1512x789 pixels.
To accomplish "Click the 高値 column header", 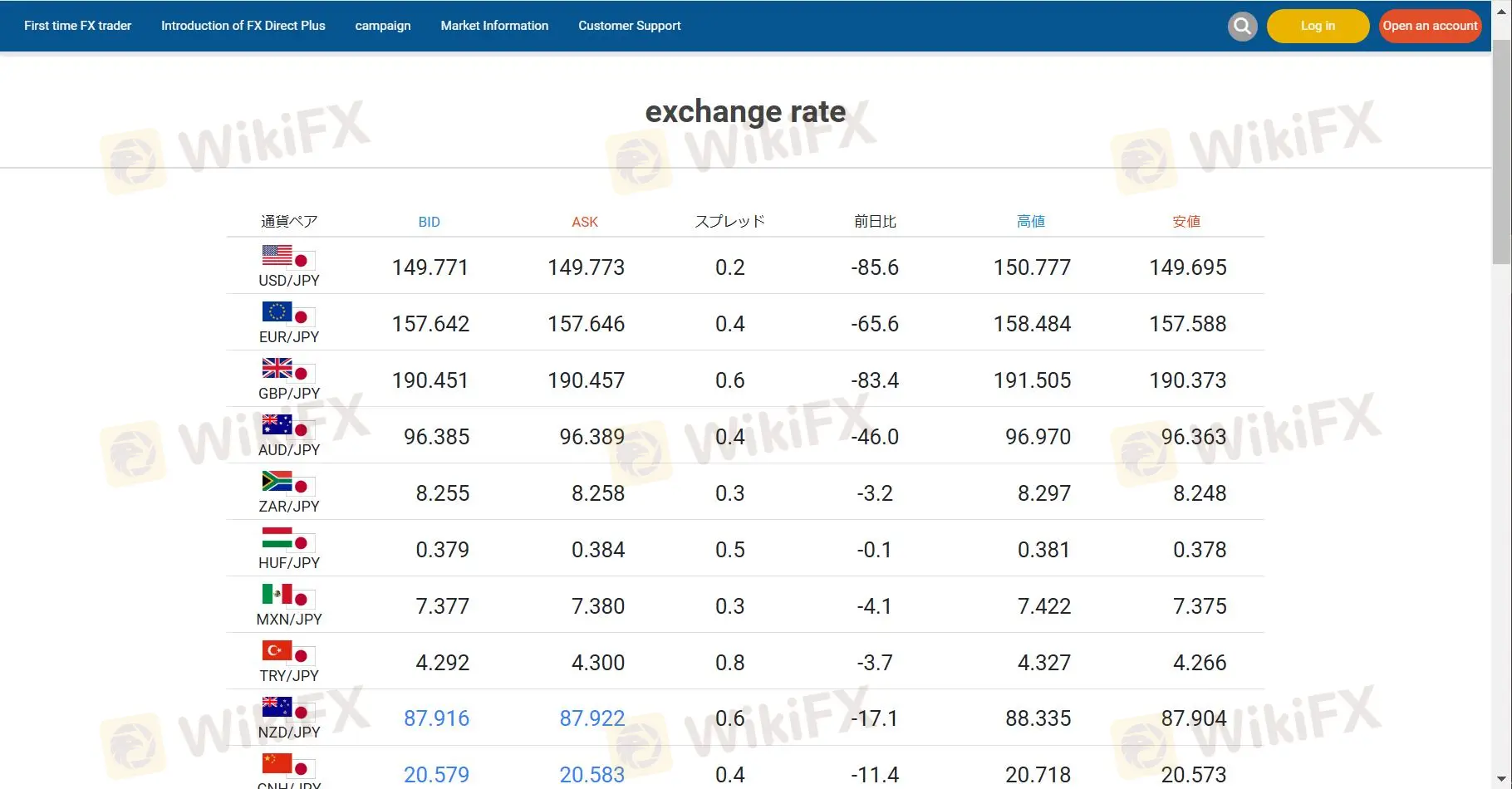I will tap(1031, 221).
